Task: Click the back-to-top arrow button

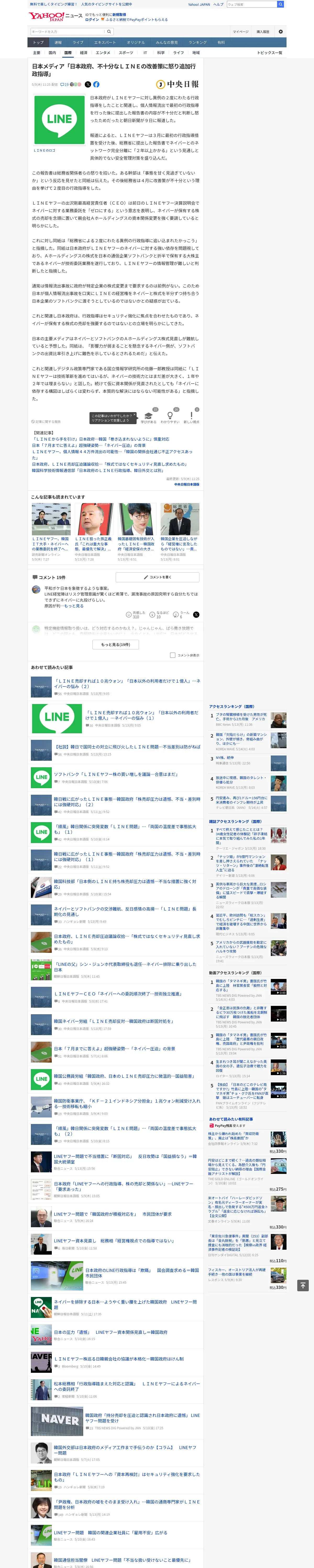Action: click(302, 1285)
